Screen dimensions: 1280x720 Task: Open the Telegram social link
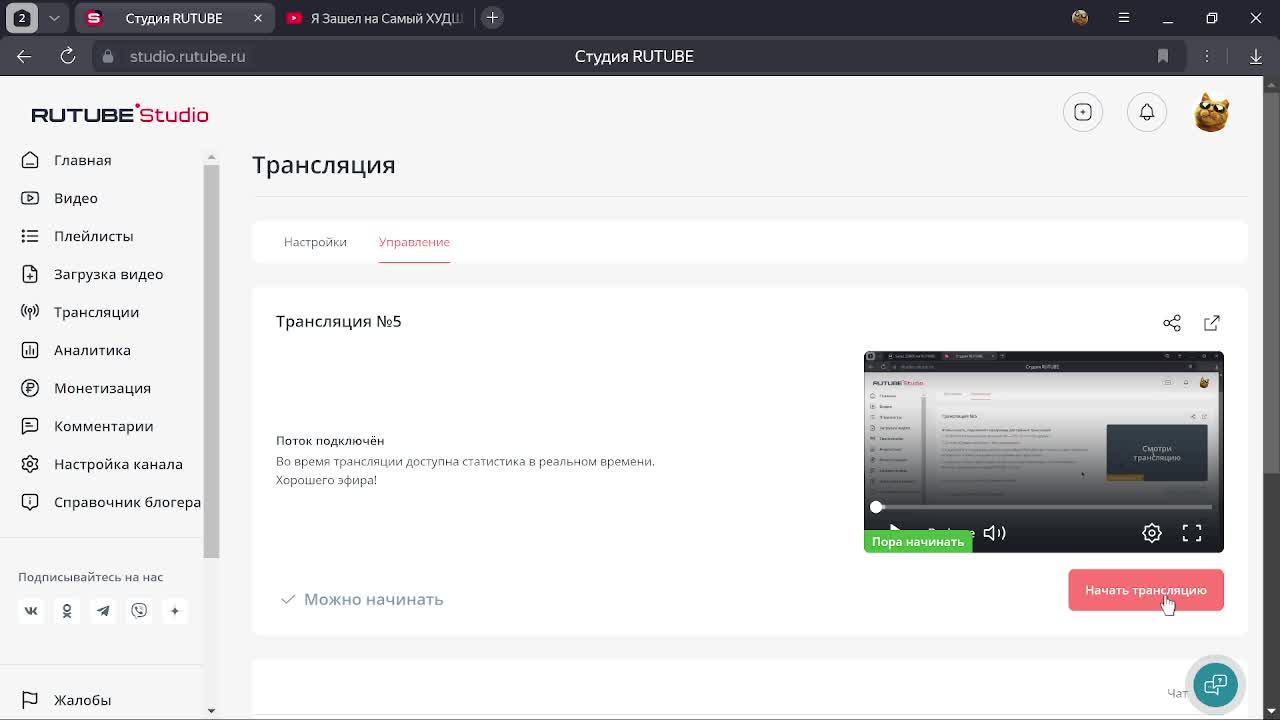103,611
